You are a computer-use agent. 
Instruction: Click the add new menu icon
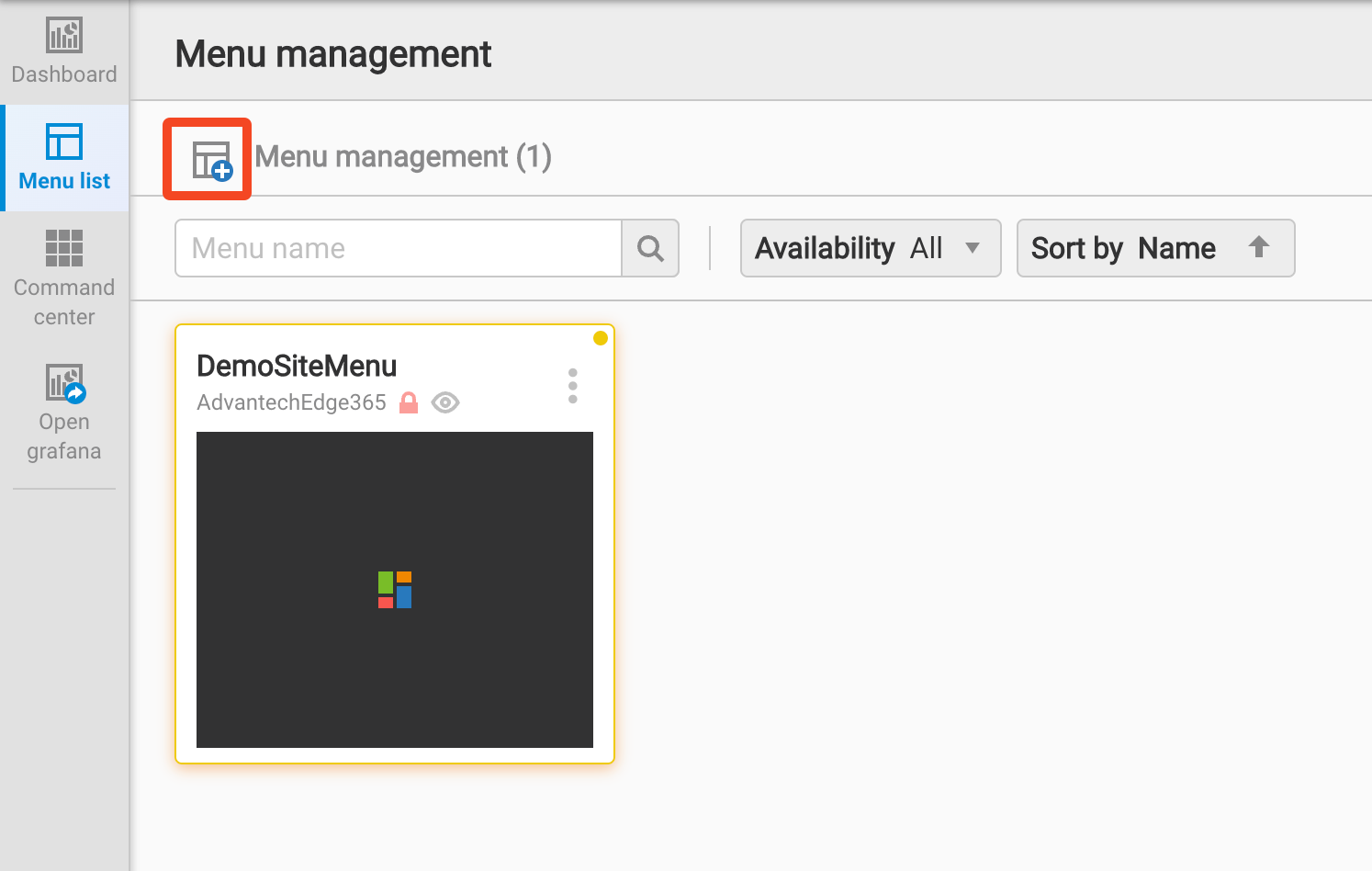click(x=211, y=160)
